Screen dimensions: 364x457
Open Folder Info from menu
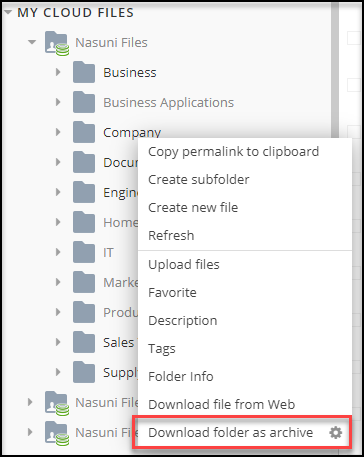coord(181,377)
